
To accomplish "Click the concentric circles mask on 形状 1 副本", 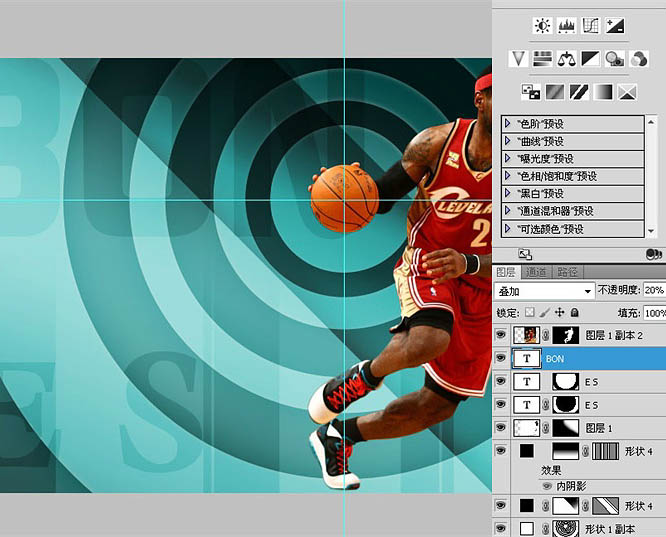I will click(565, 529).
